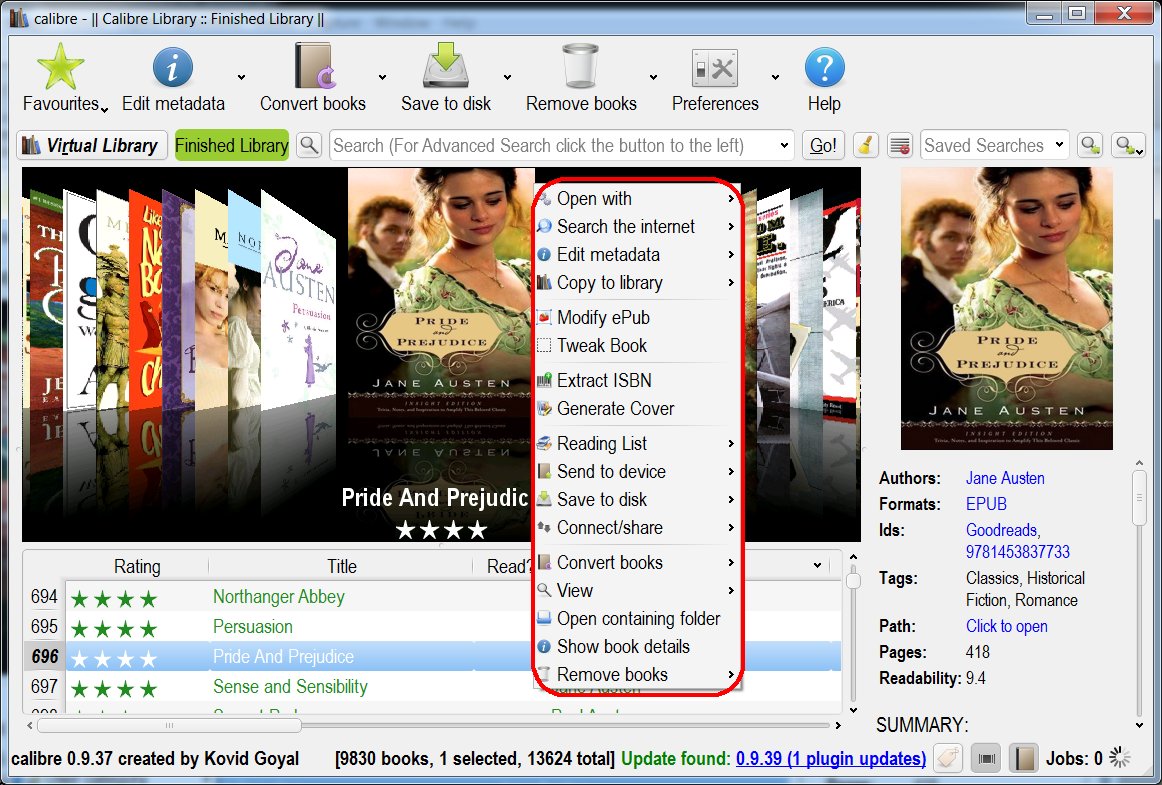The width and height of the screenshot is (1162, 785).
Task: Click the Jobs spinner icon
Action: [1120, 758]
